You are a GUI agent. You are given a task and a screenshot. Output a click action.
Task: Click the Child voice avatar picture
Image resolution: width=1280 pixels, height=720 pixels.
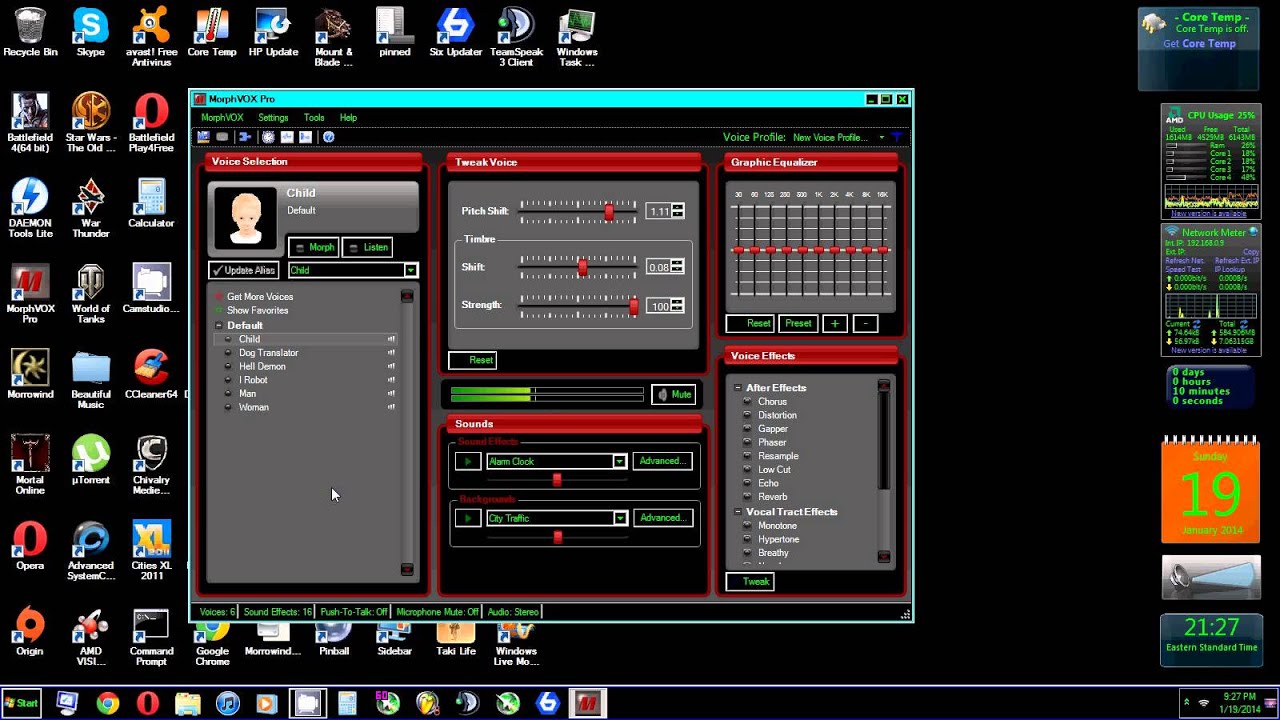pos(245,218)
